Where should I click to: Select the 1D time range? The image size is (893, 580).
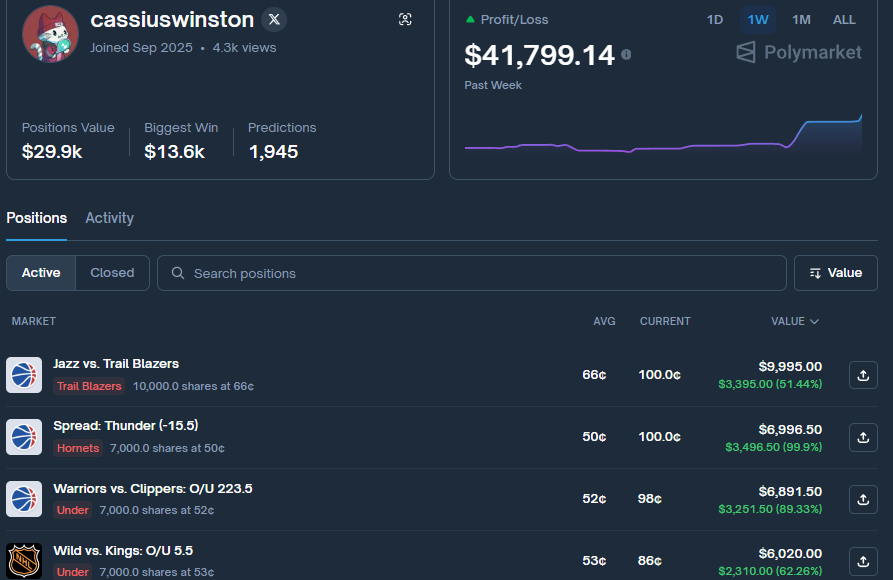point(715,20)
